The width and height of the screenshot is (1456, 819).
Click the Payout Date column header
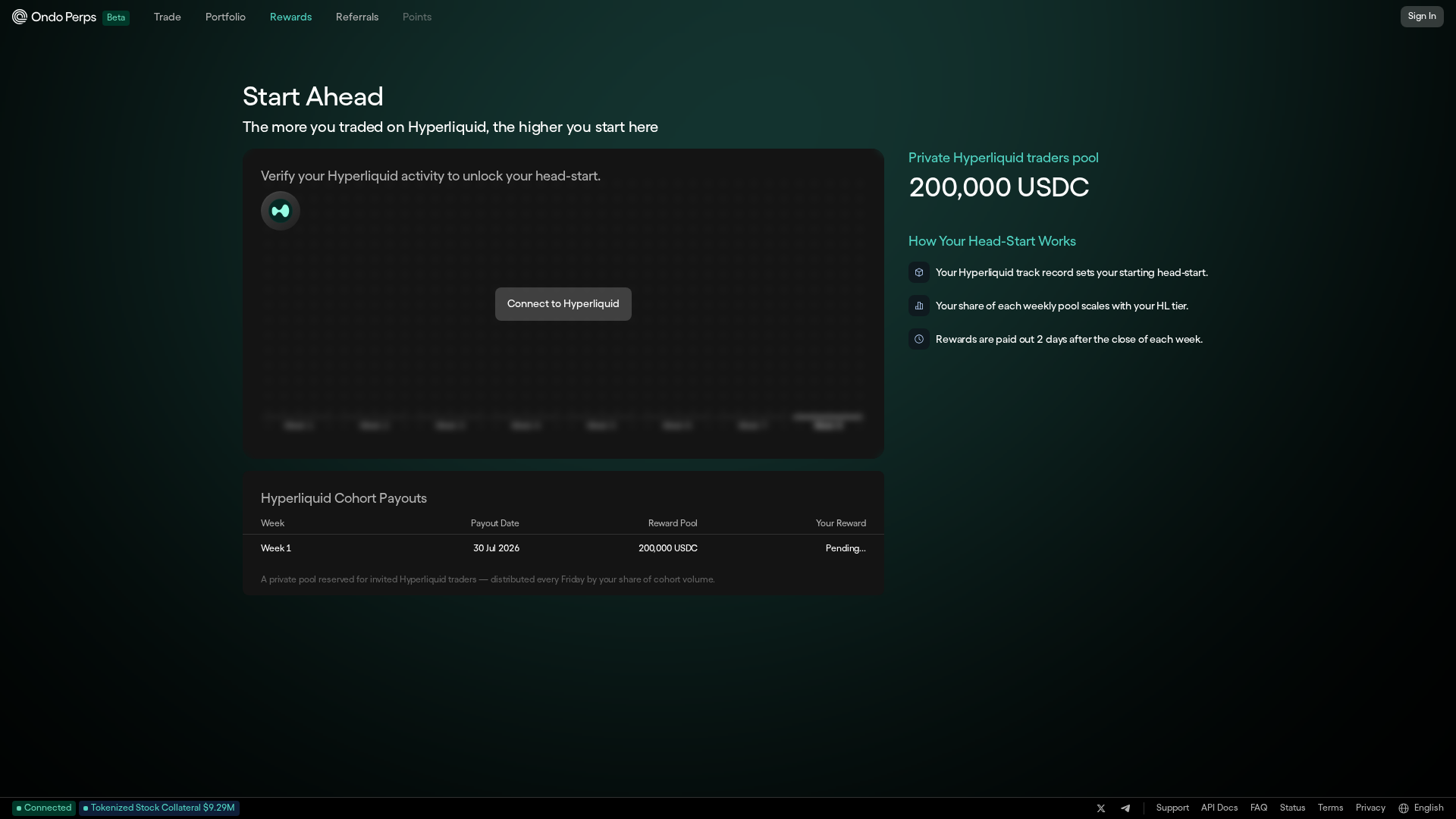(495, 523)
